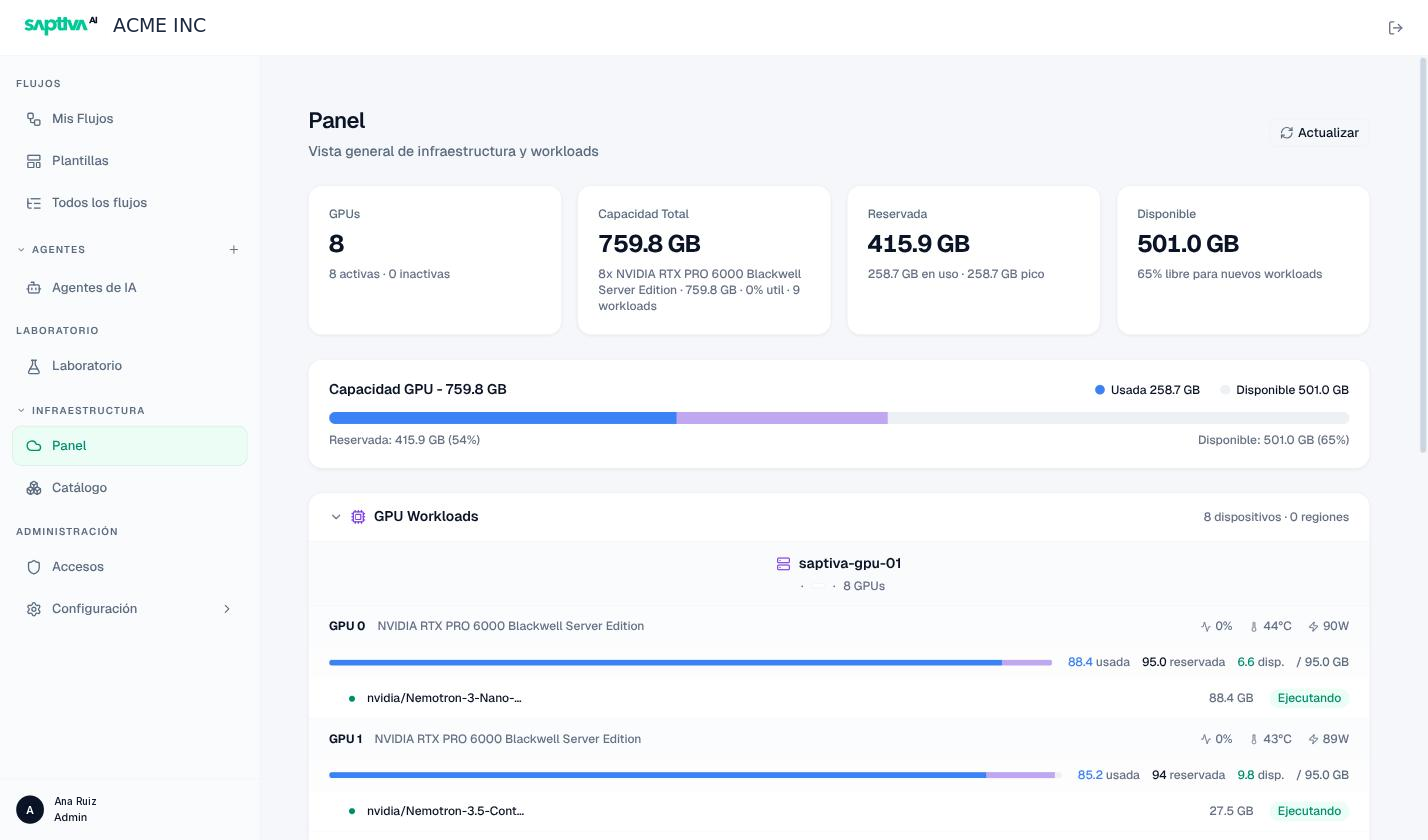1428x840 pixels.
Task: Click the Panel cloud icon
Action: click(x=34, y=446)
